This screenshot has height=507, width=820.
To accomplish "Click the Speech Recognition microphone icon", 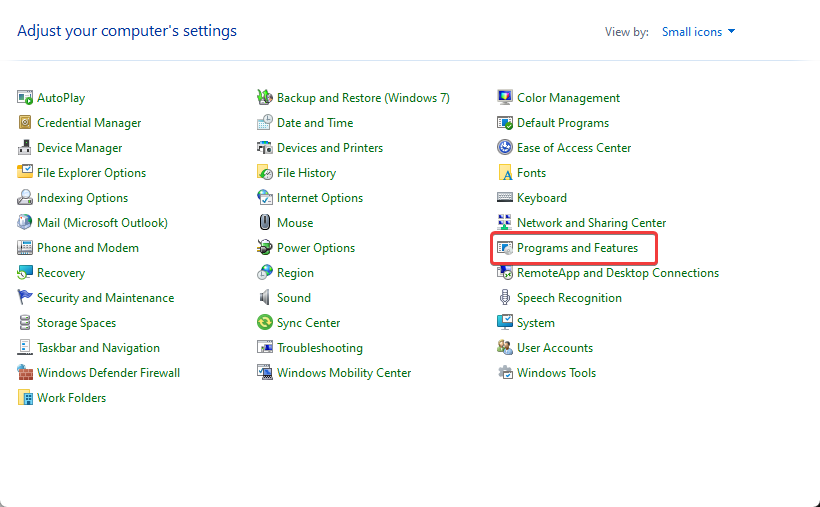I will tap(505, 298).
